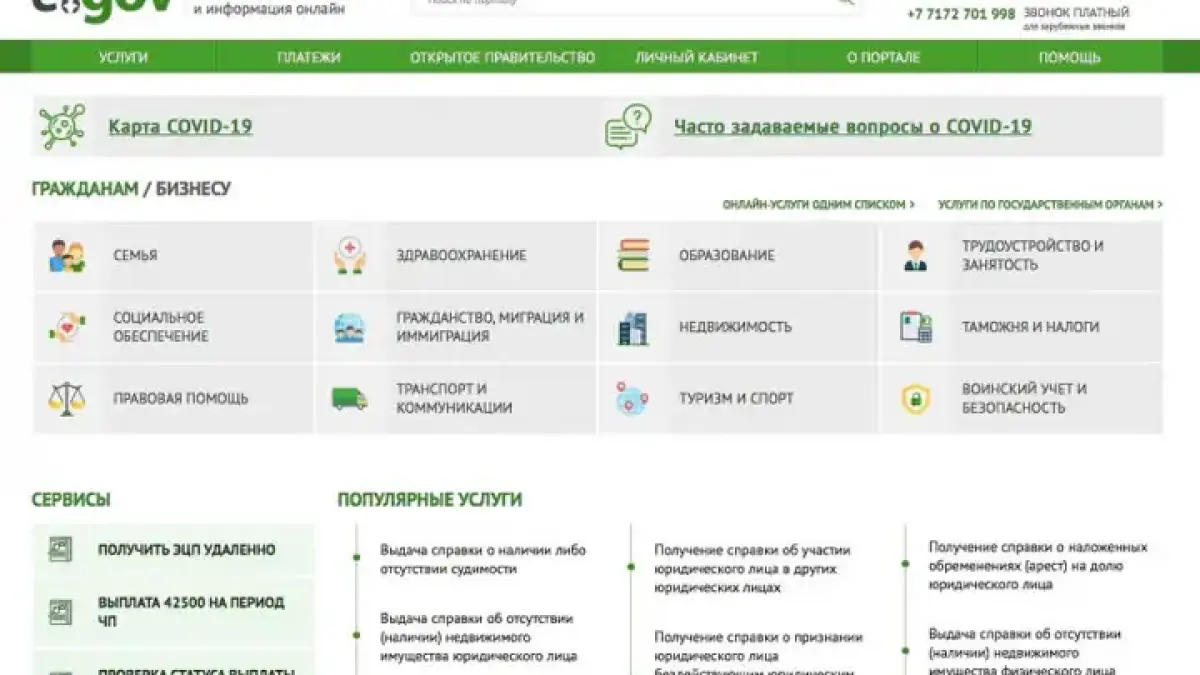
Task: Select the Образование category label
Action: 727,256
